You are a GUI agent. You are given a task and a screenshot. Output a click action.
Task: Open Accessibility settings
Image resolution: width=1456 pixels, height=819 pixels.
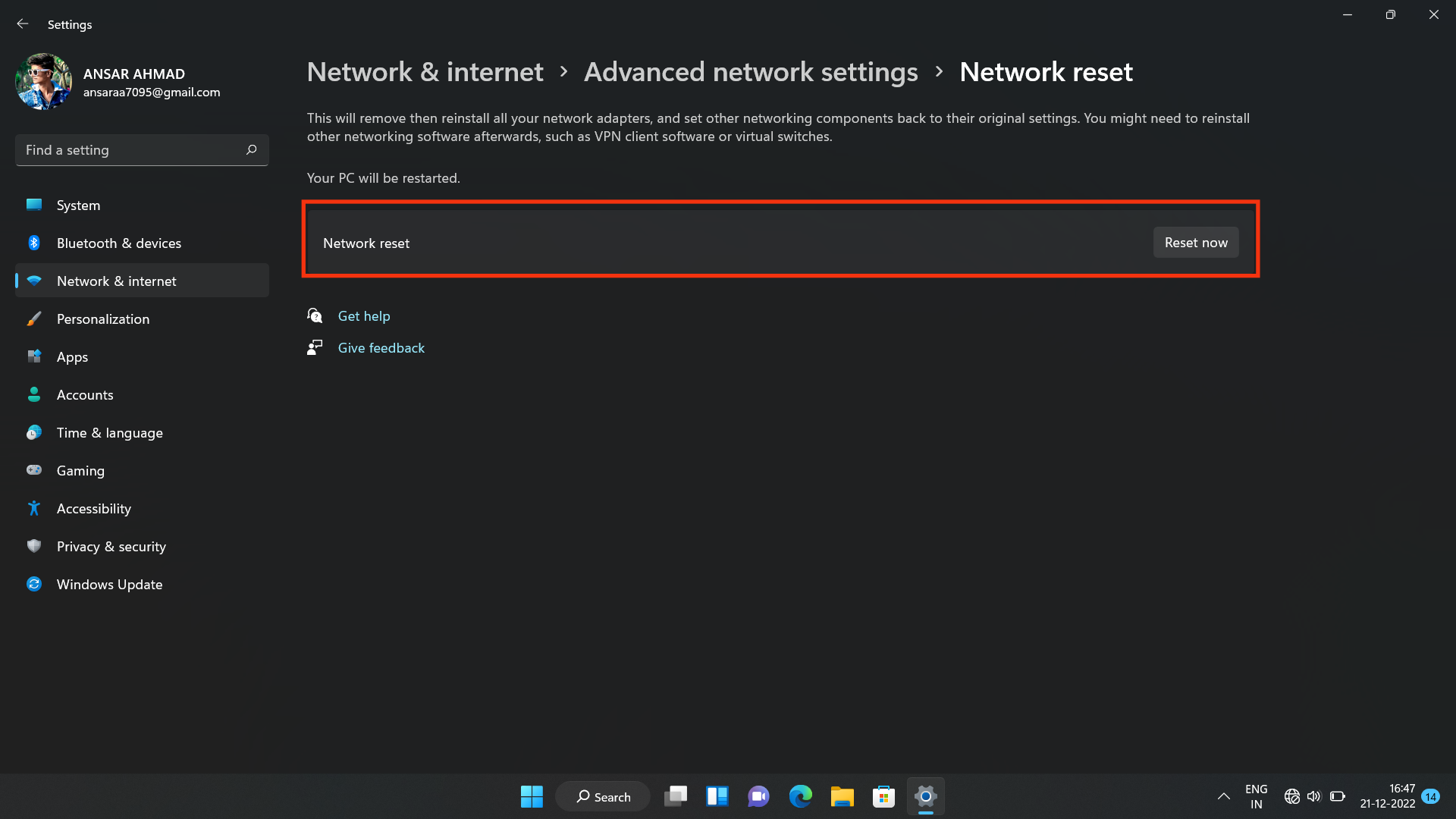[93, 508]
